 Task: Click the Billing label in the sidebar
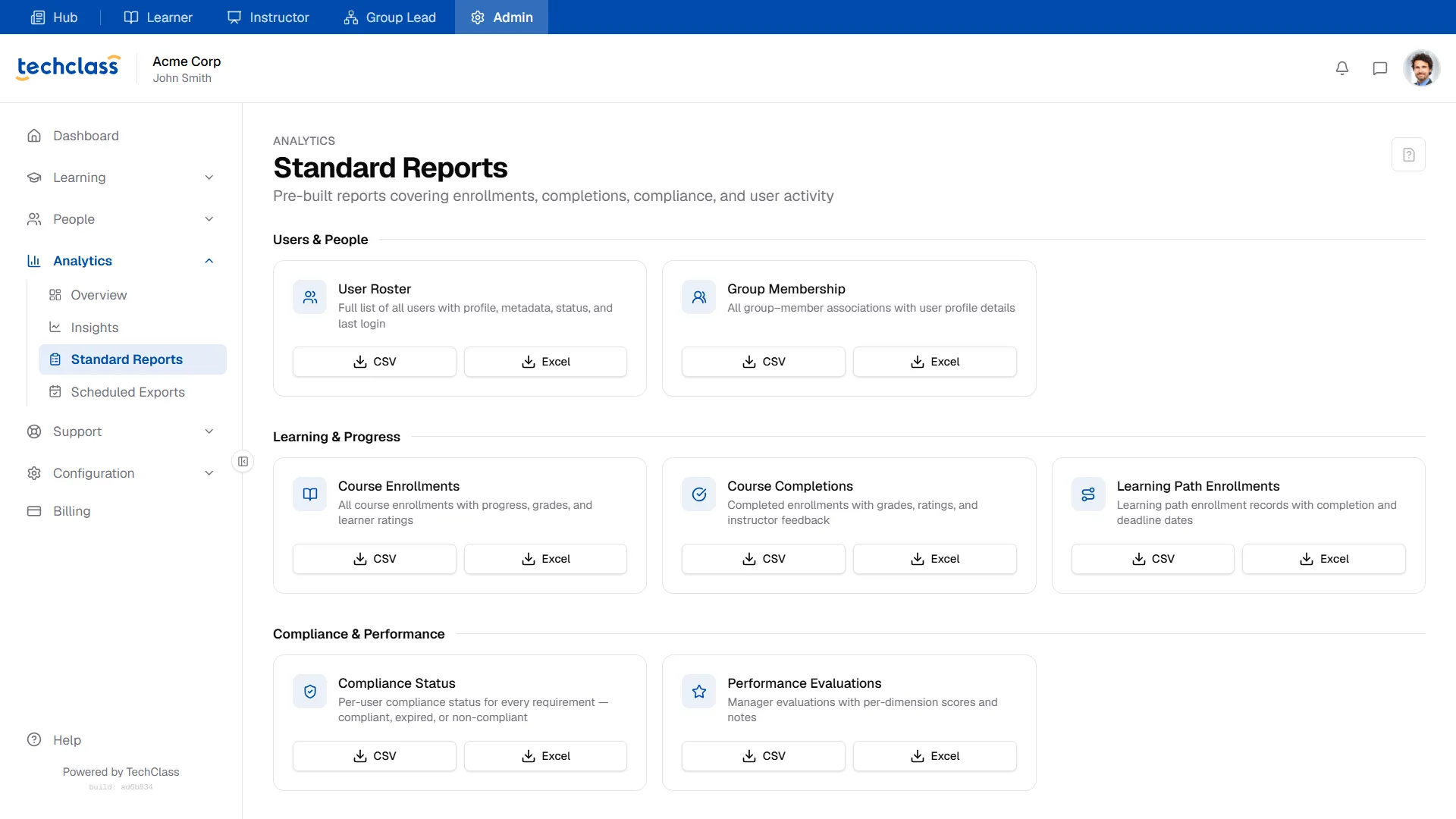pos(72,511)
